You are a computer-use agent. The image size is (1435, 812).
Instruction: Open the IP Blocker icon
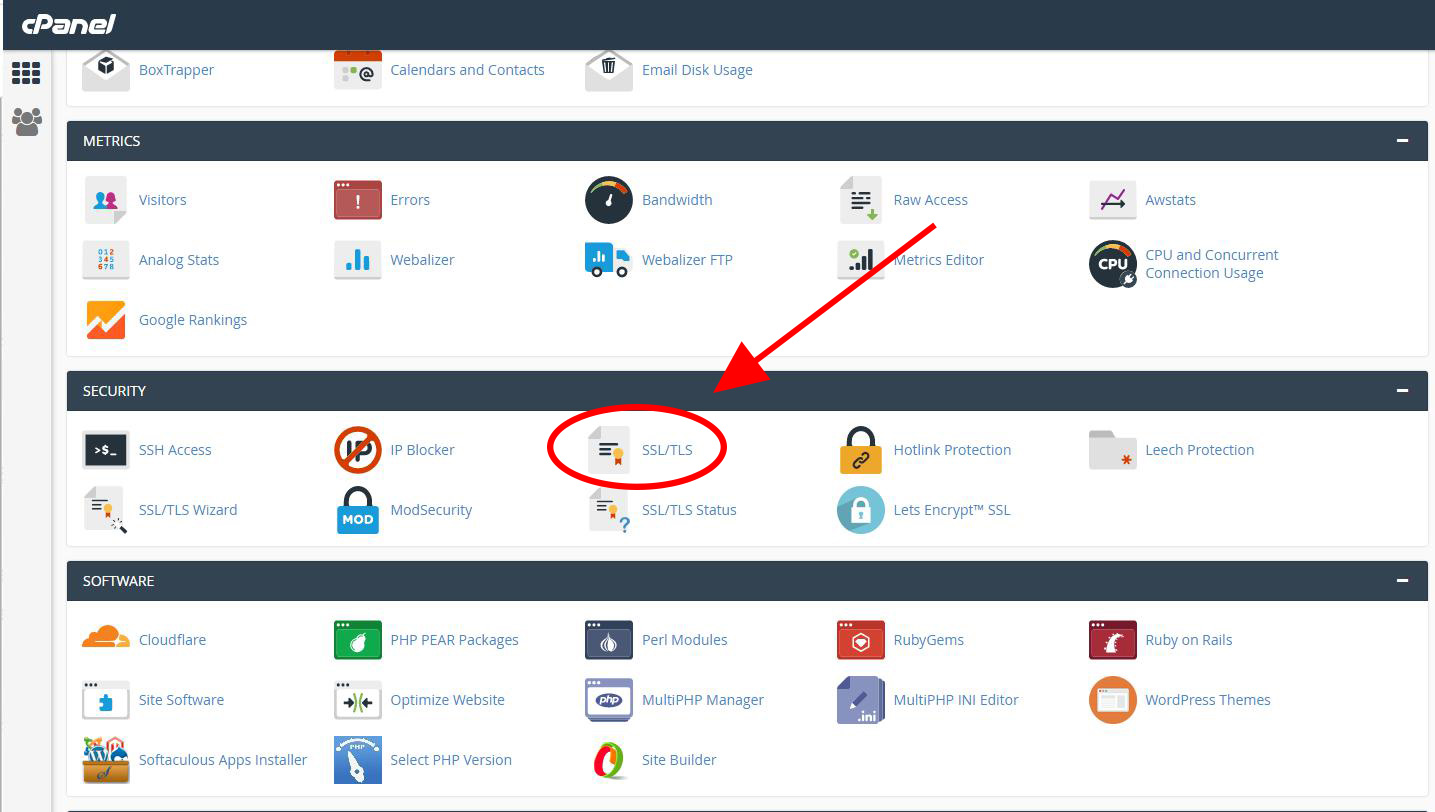pos(358,450)
